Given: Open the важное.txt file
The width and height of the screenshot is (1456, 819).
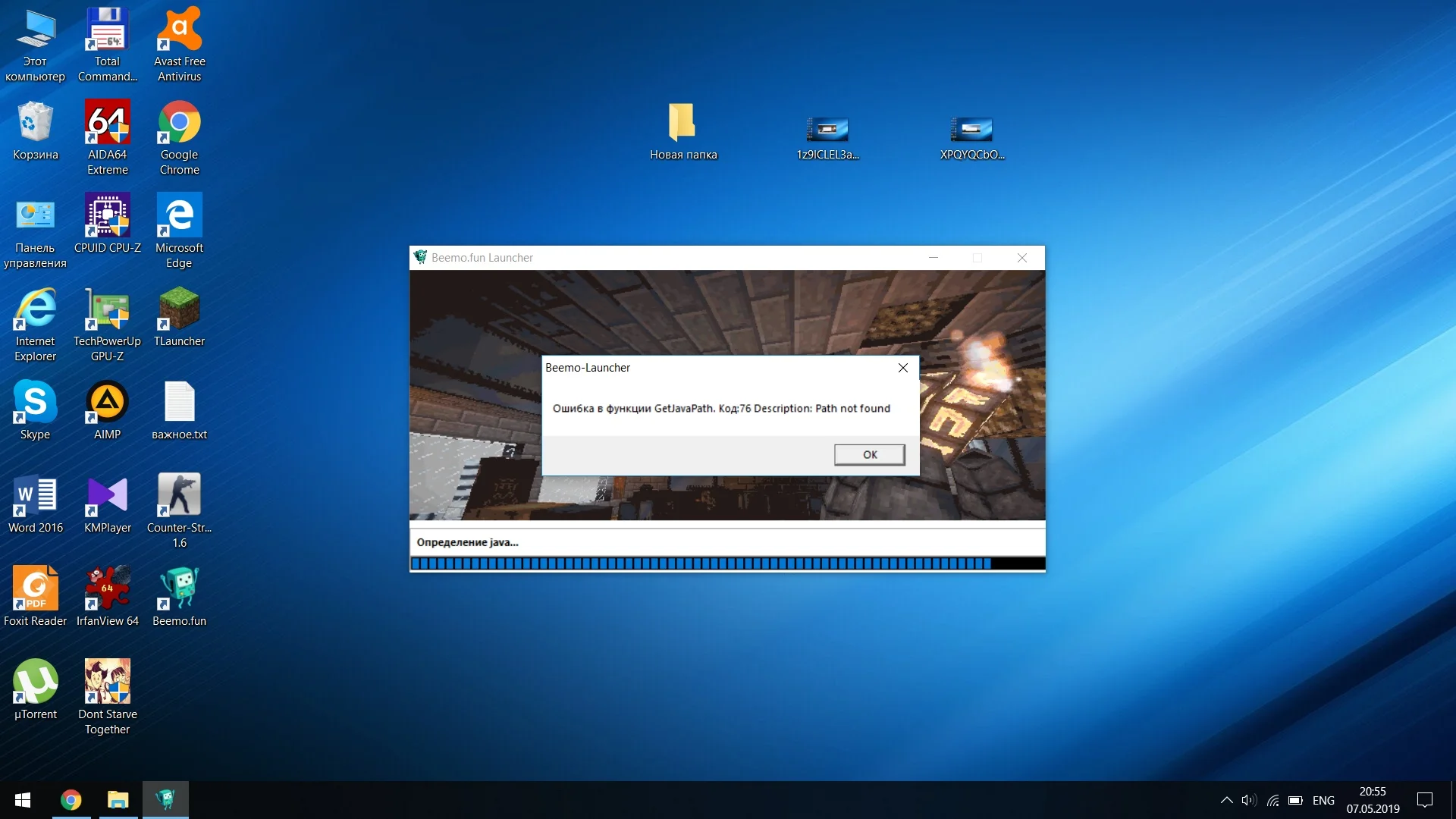Looking at the screenshot, I should coord(179,403).
